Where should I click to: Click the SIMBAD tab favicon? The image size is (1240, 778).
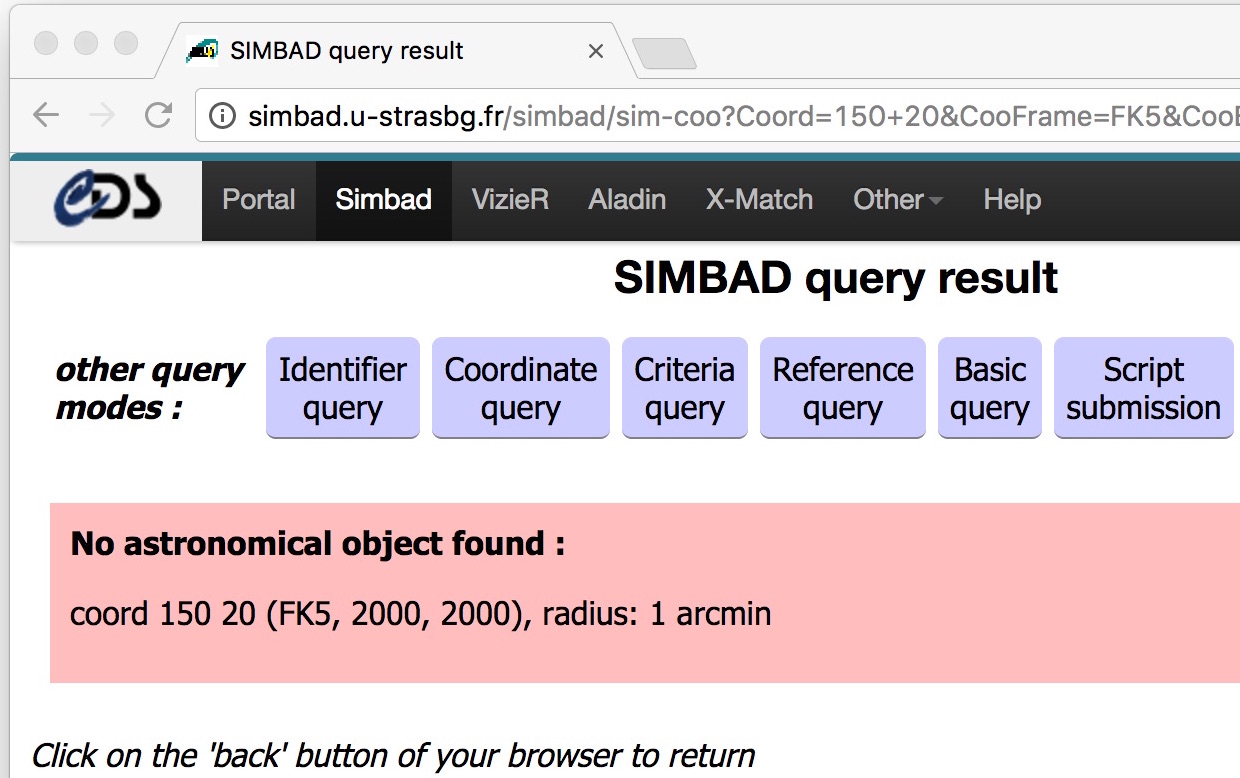pyautogui.click(x=202, y=50)
